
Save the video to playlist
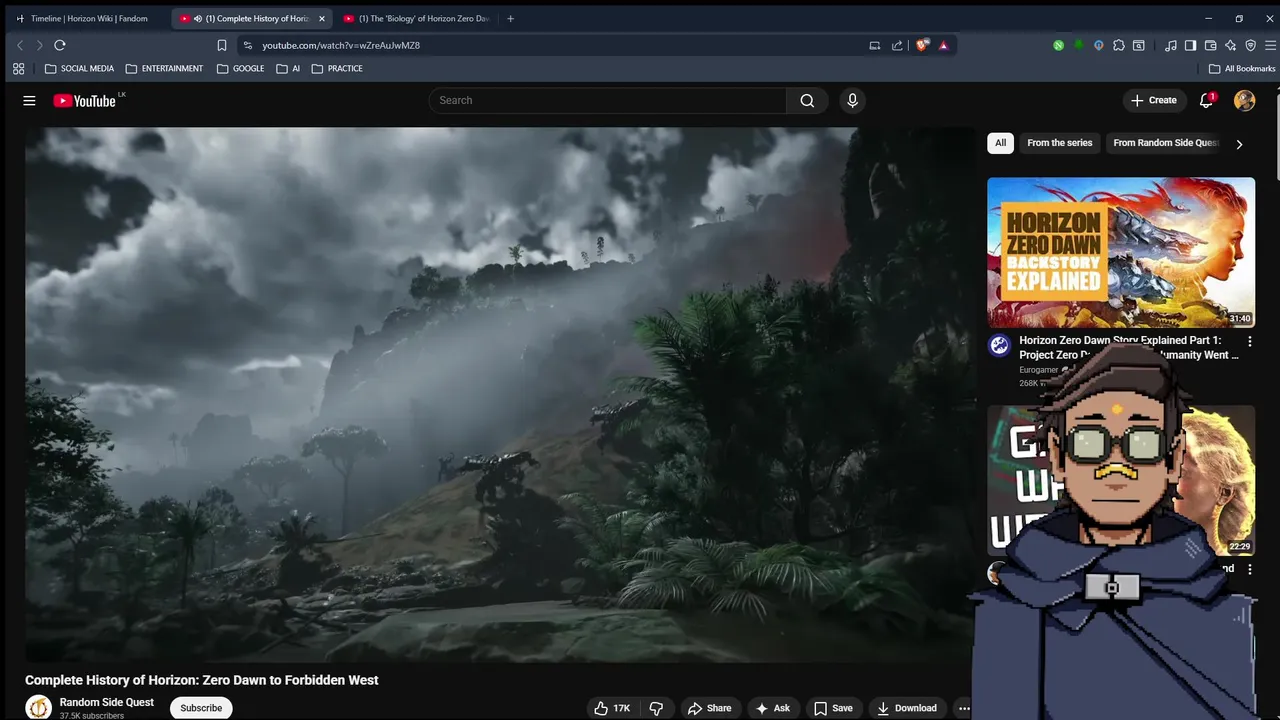tap(833, 708)
